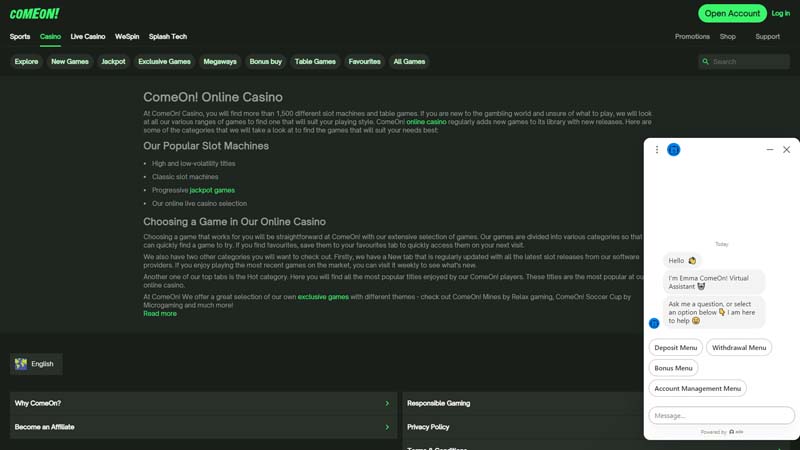Select the Jackpot category
Screen dimensions: 800x450
point(113,62)
